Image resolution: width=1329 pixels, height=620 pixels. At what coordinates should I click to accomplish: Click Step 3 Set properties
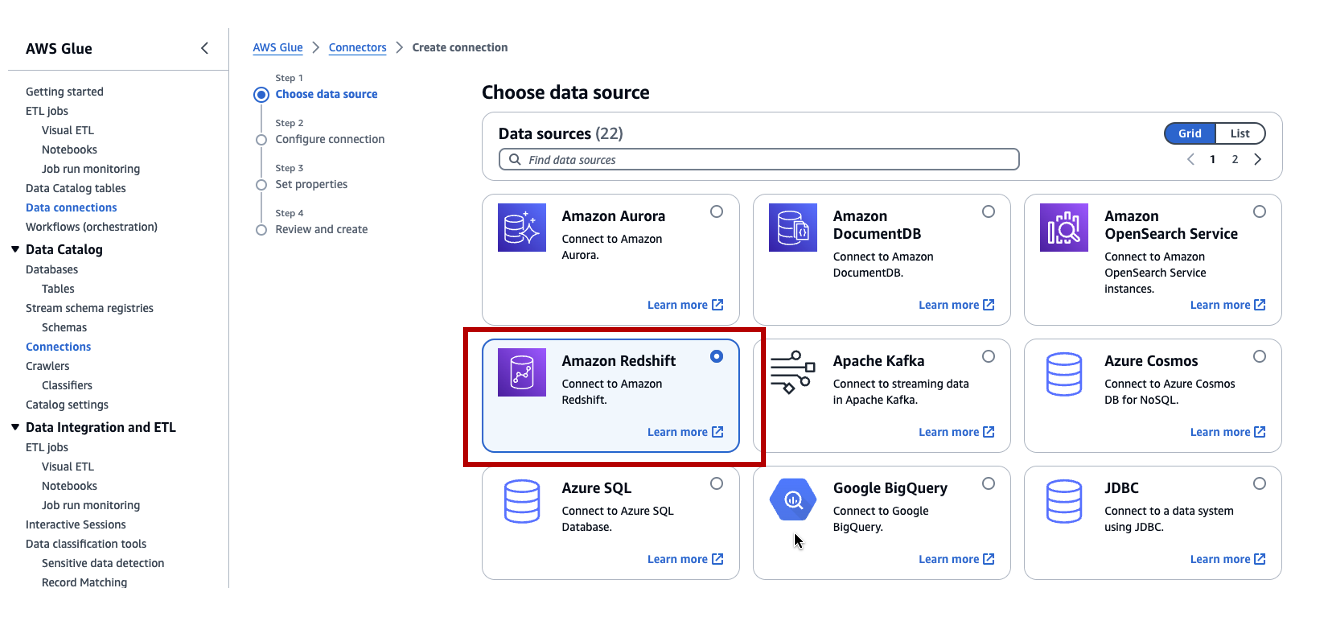312,184
